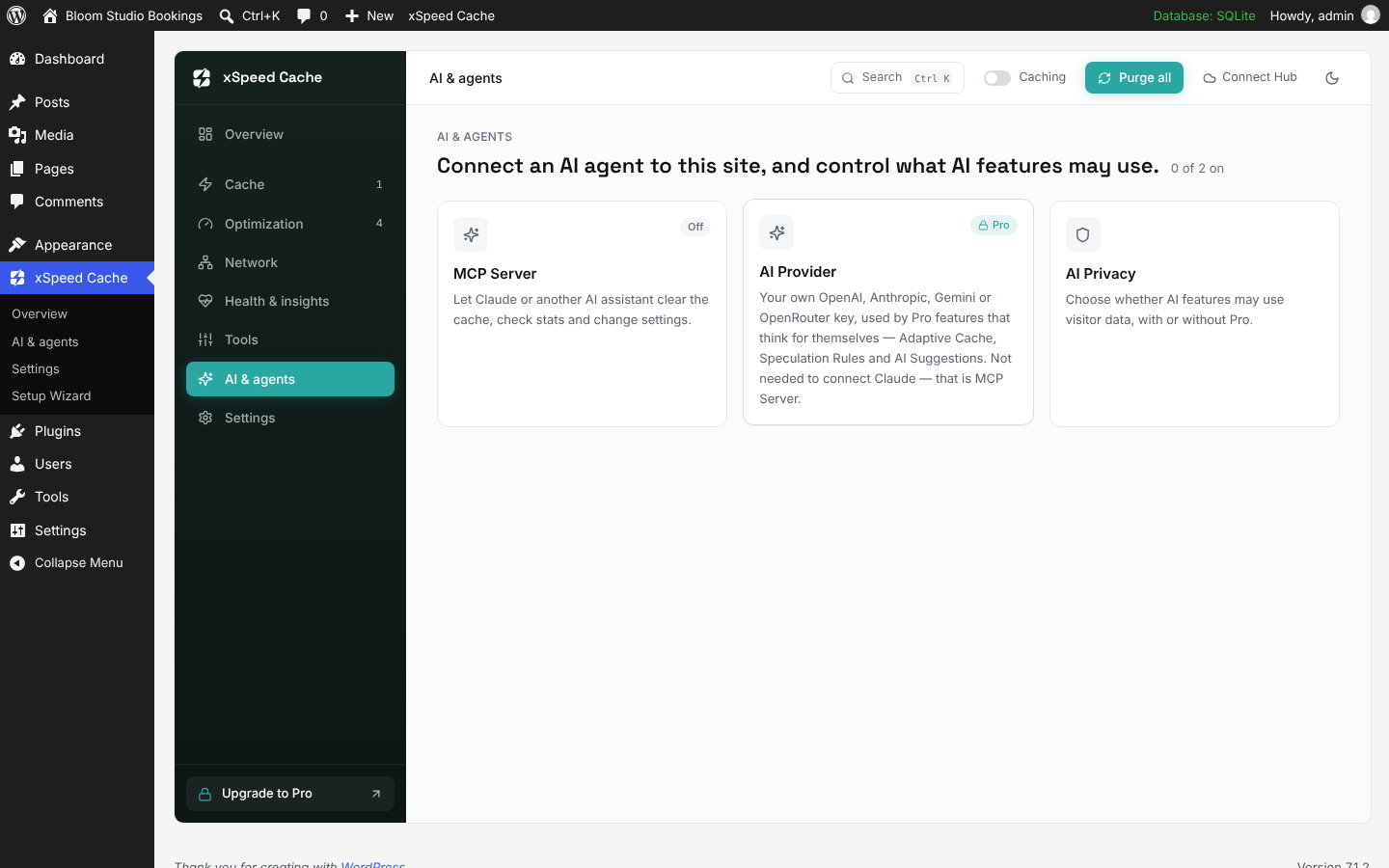Click Connect Hub
1389x868 pixels.
[x=1250, y=77]
